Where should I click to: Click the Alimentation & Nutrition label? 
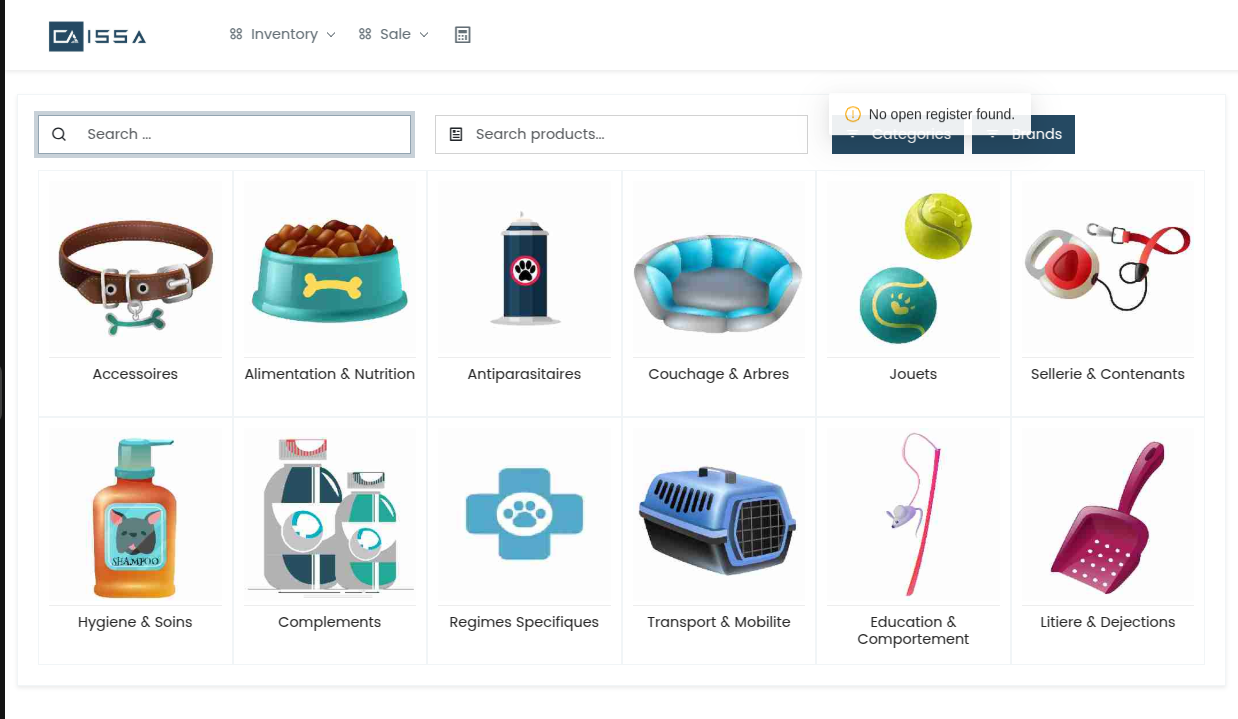(x=330, y=374)
